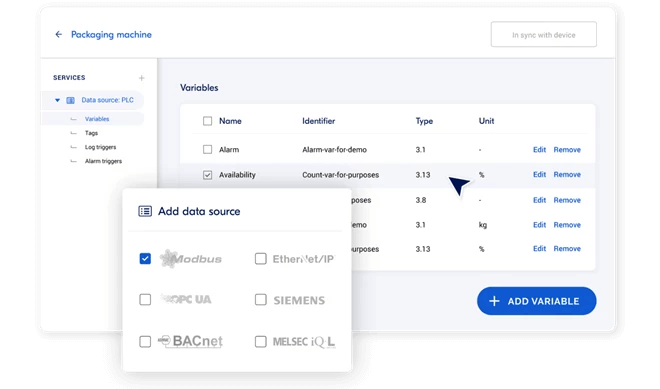Click the Count-var-for-purposes identifier in Availability row

(341, 175)
